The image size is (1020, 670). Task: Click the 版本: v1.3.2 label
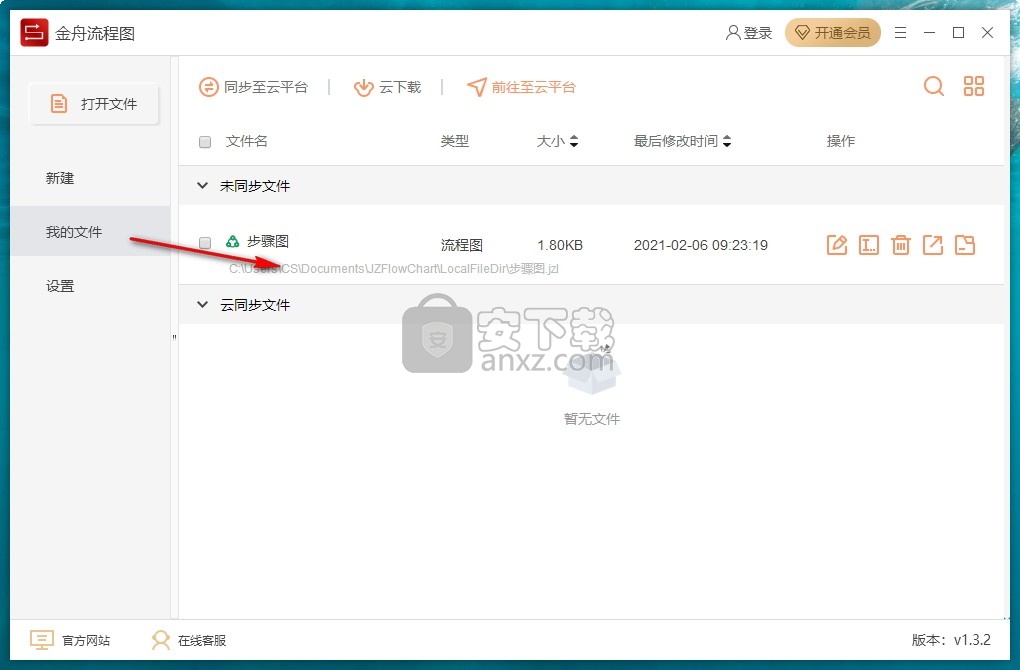pos(951,640)
